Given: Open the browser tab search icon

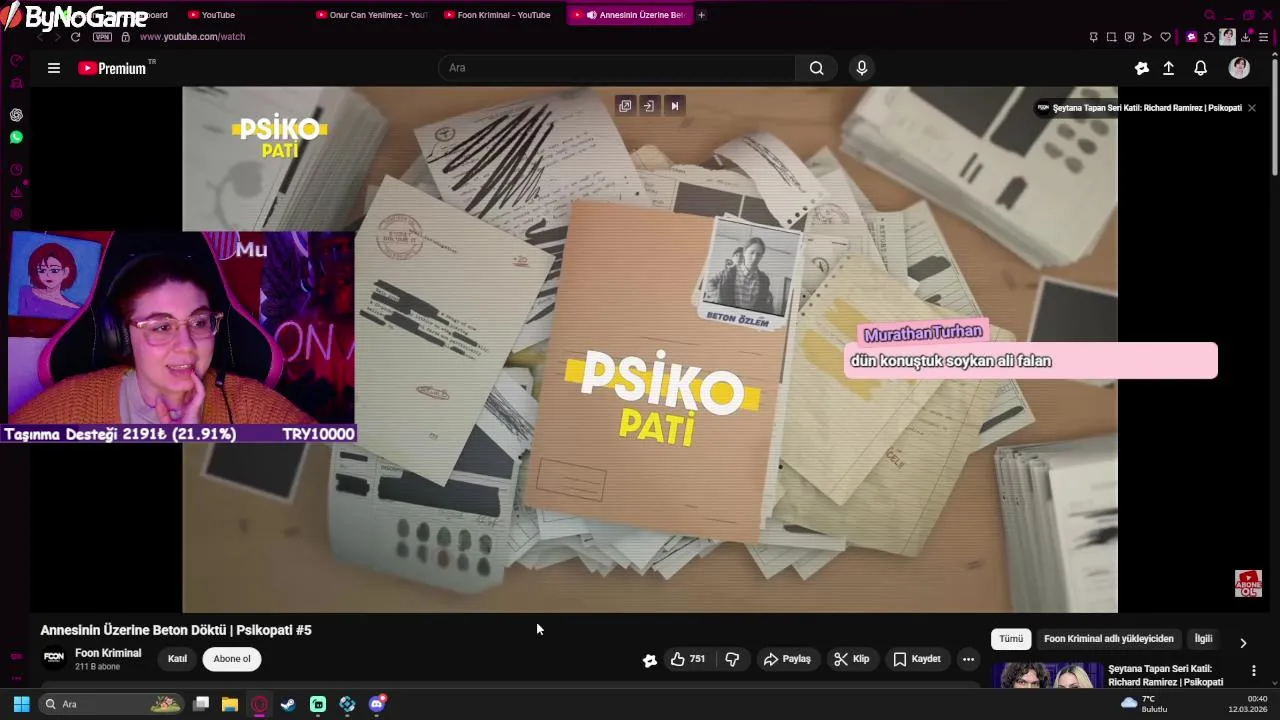Looking at the screenshot, I should click(1210, 15).
